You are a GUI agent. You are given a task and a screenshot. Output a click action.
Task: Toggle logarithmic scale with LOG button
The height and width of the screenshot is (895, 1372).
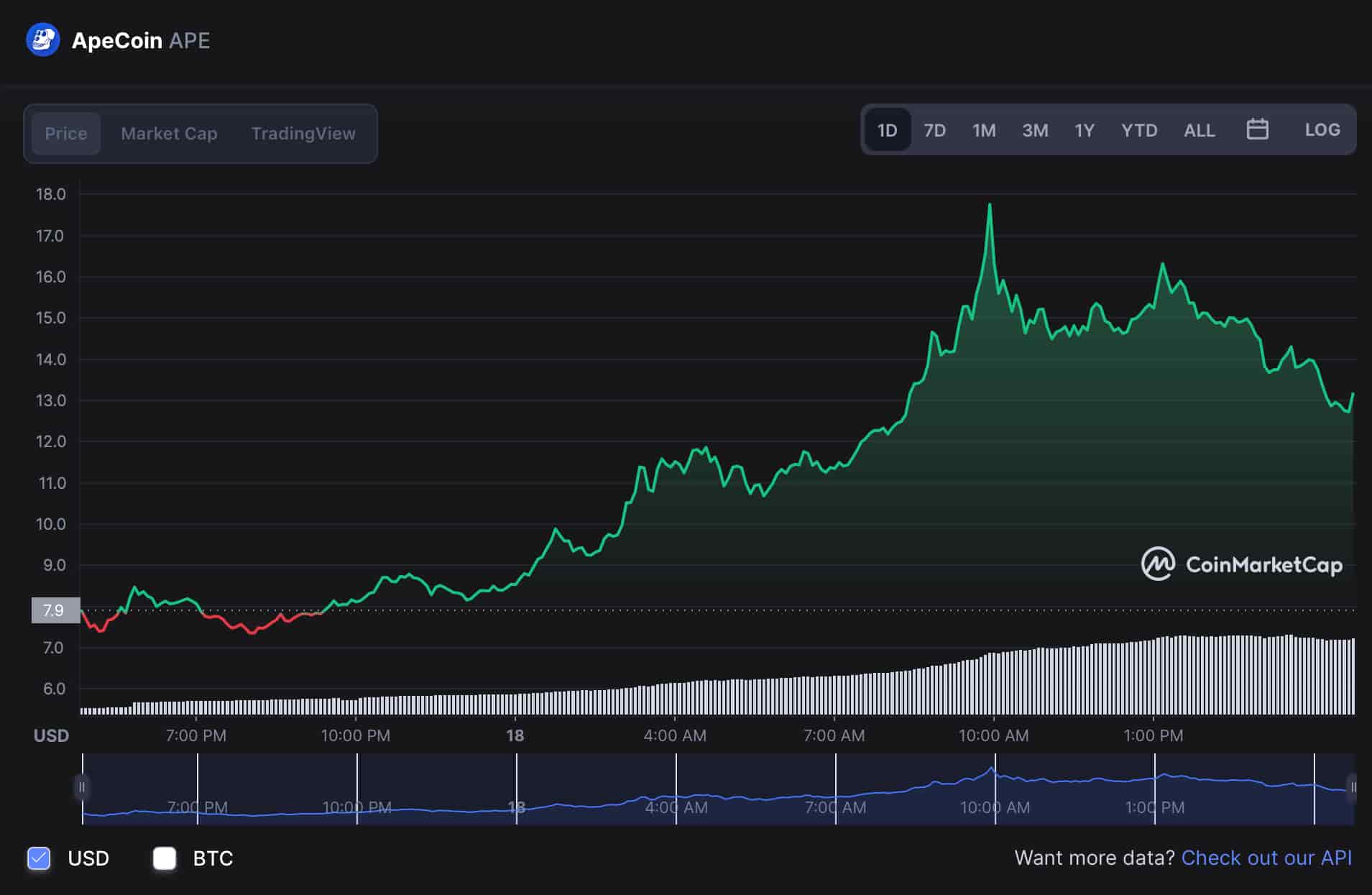(x=1322, y=129)
